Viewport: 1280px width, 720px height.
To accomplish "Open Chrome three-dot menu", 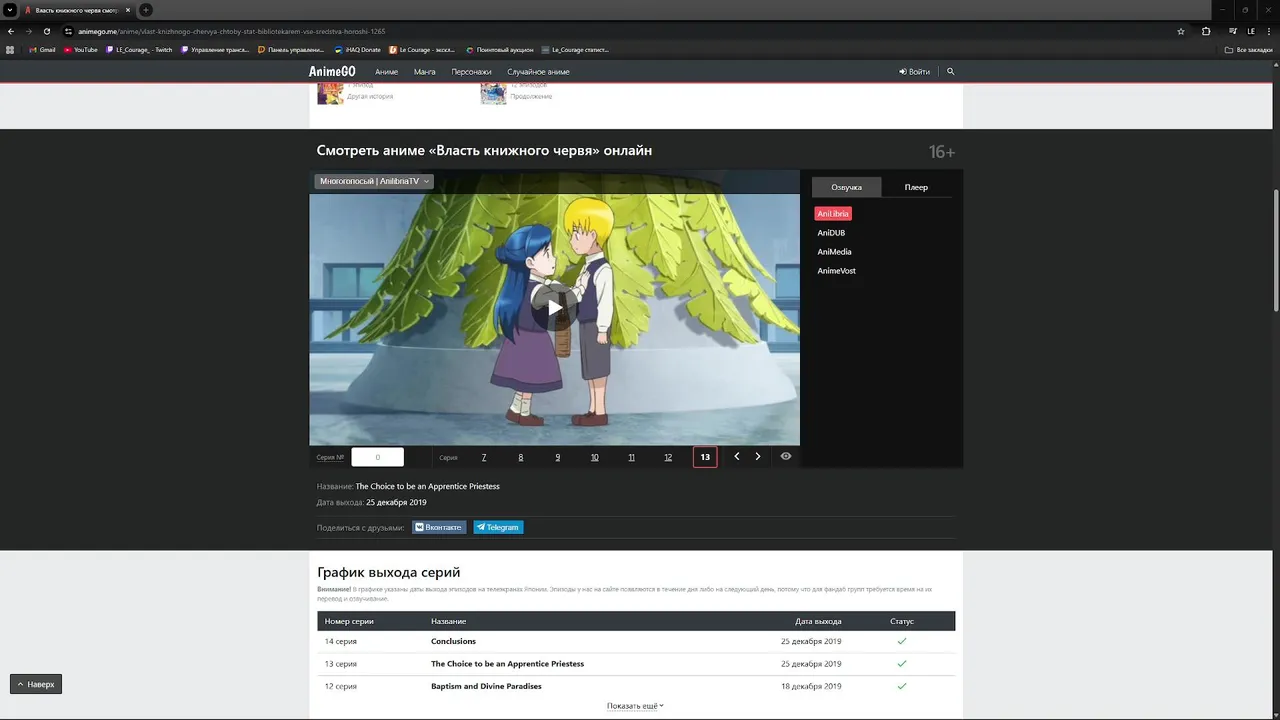I will pos(1269,31).
